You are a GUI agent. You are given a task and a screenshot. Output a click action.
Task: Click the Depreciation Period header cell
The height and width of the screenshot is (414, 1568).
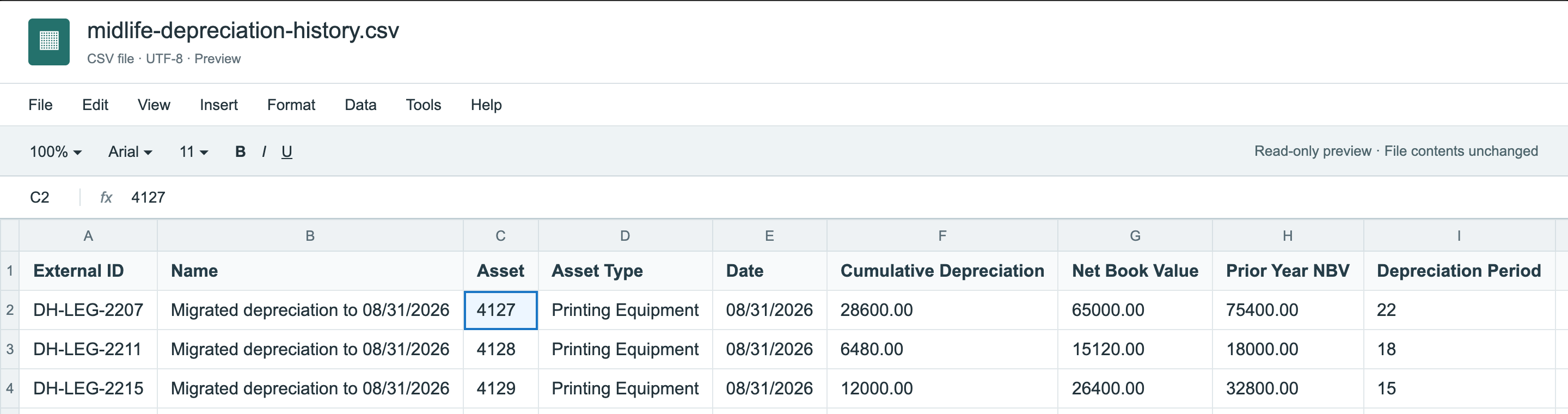[1459, 271]
